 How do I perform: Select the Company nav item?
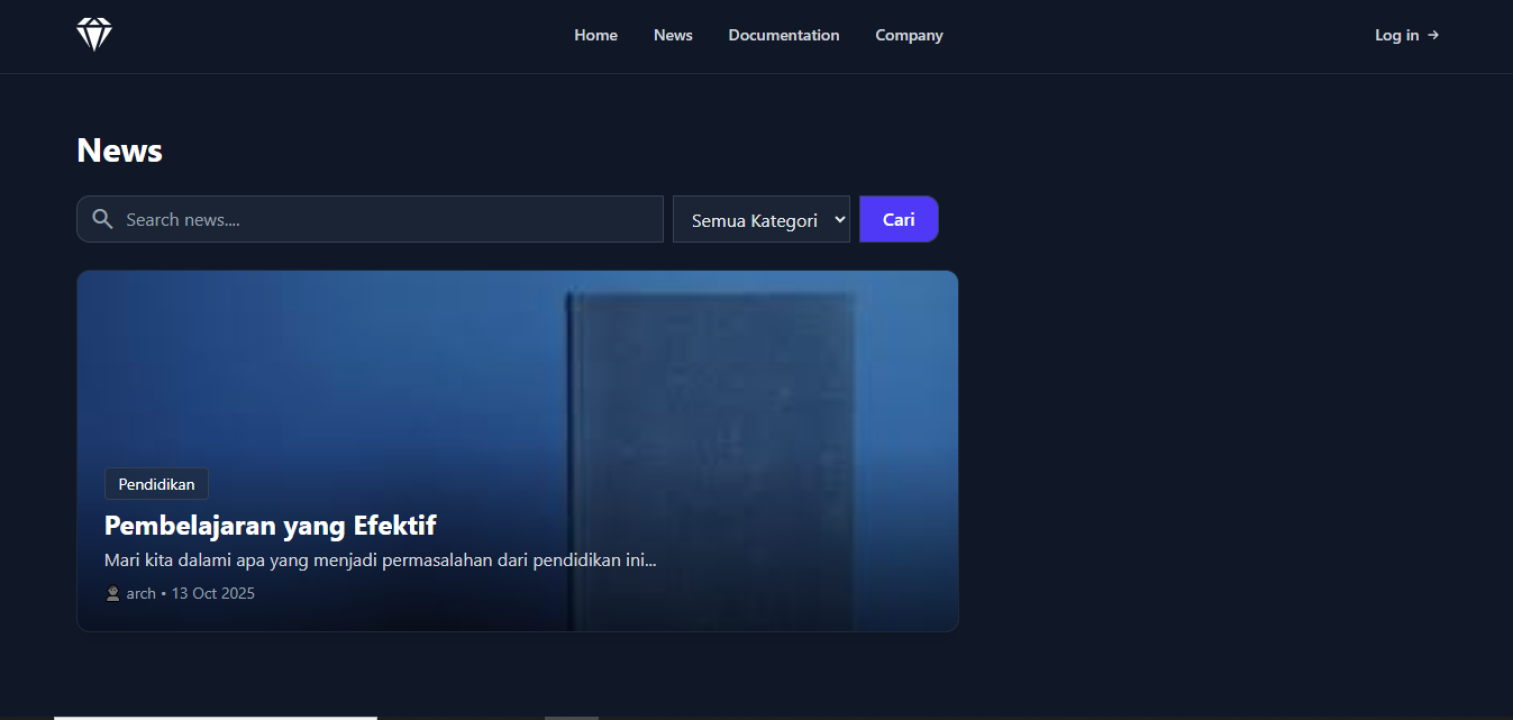tap(909, 35)
